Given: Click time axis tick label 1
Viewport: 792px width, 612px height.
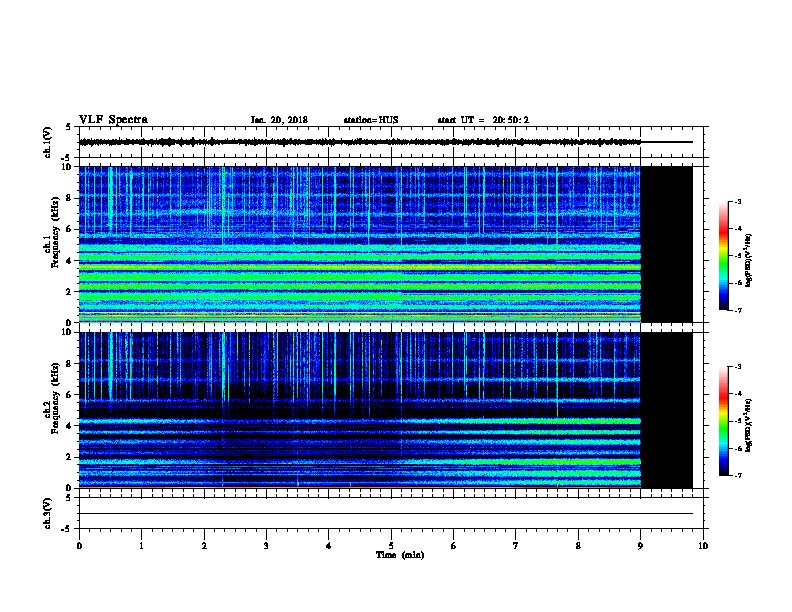Looking at the screenshot, I should tap(141, 545).
